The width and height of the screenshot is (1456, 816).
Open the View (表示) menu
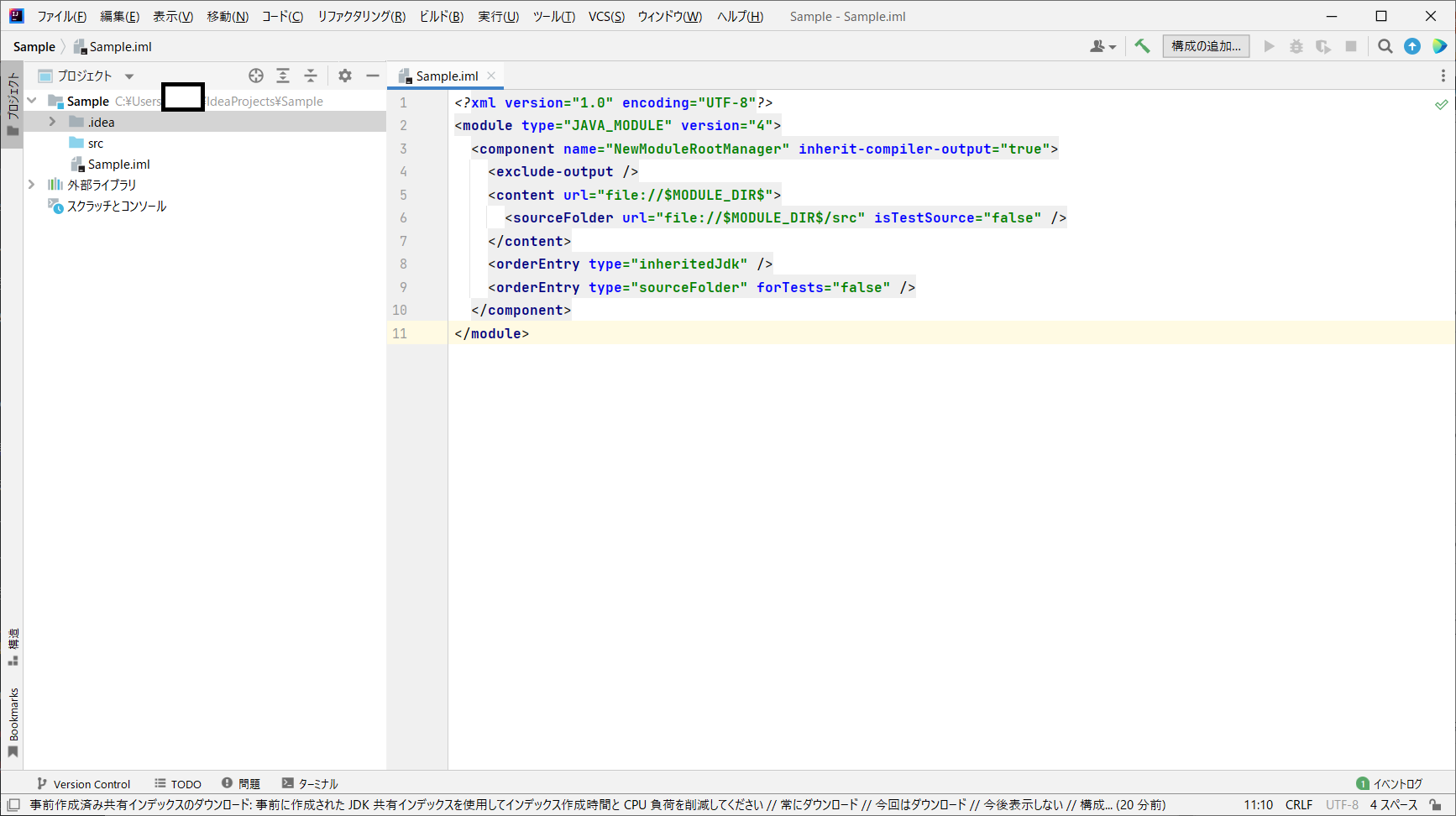coord(173,16)
